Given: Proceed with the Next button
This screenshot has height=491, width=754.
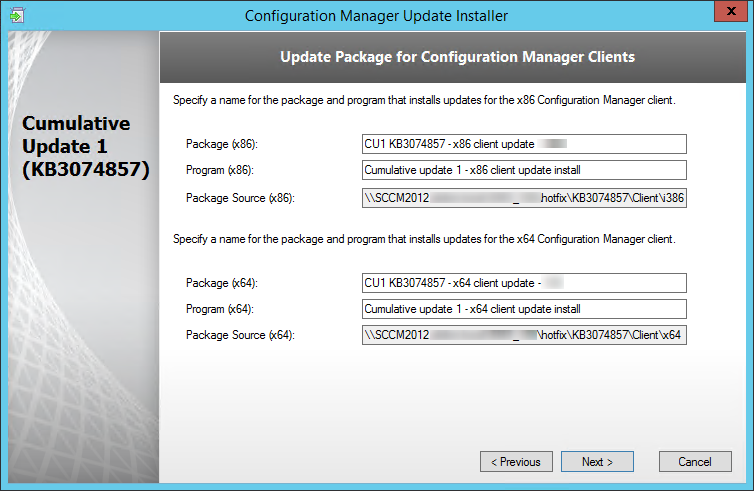Looking at the screenshot, I should click(x=597, y=462).
